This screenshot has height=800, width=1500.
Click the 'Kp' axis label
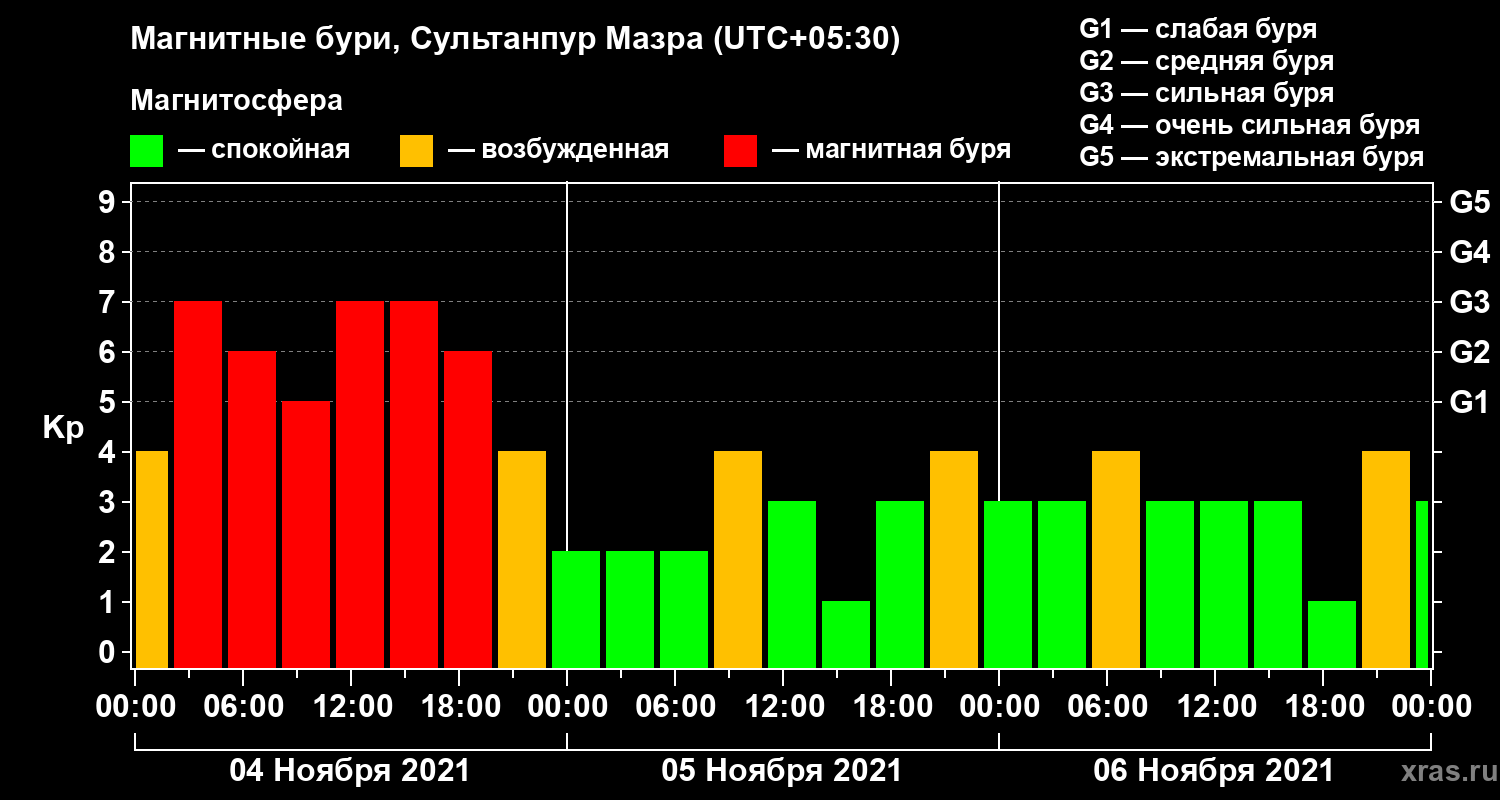point(63,428)
